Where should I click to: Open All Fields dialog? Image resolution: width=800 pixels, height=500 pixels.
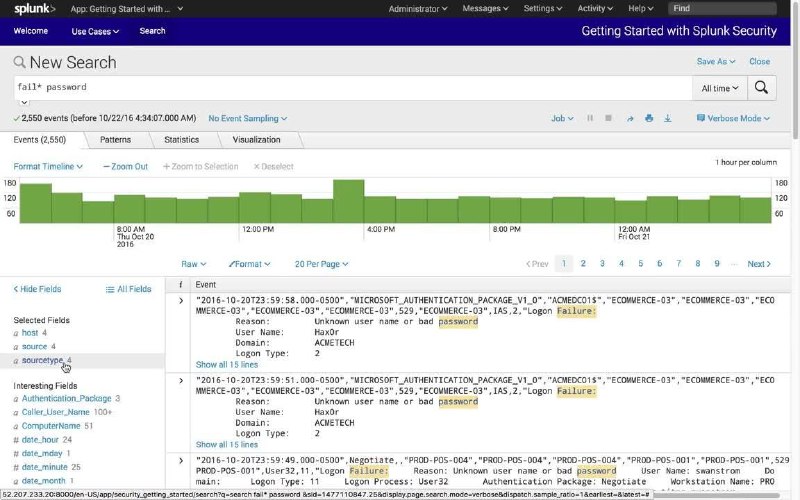[129, 289]
